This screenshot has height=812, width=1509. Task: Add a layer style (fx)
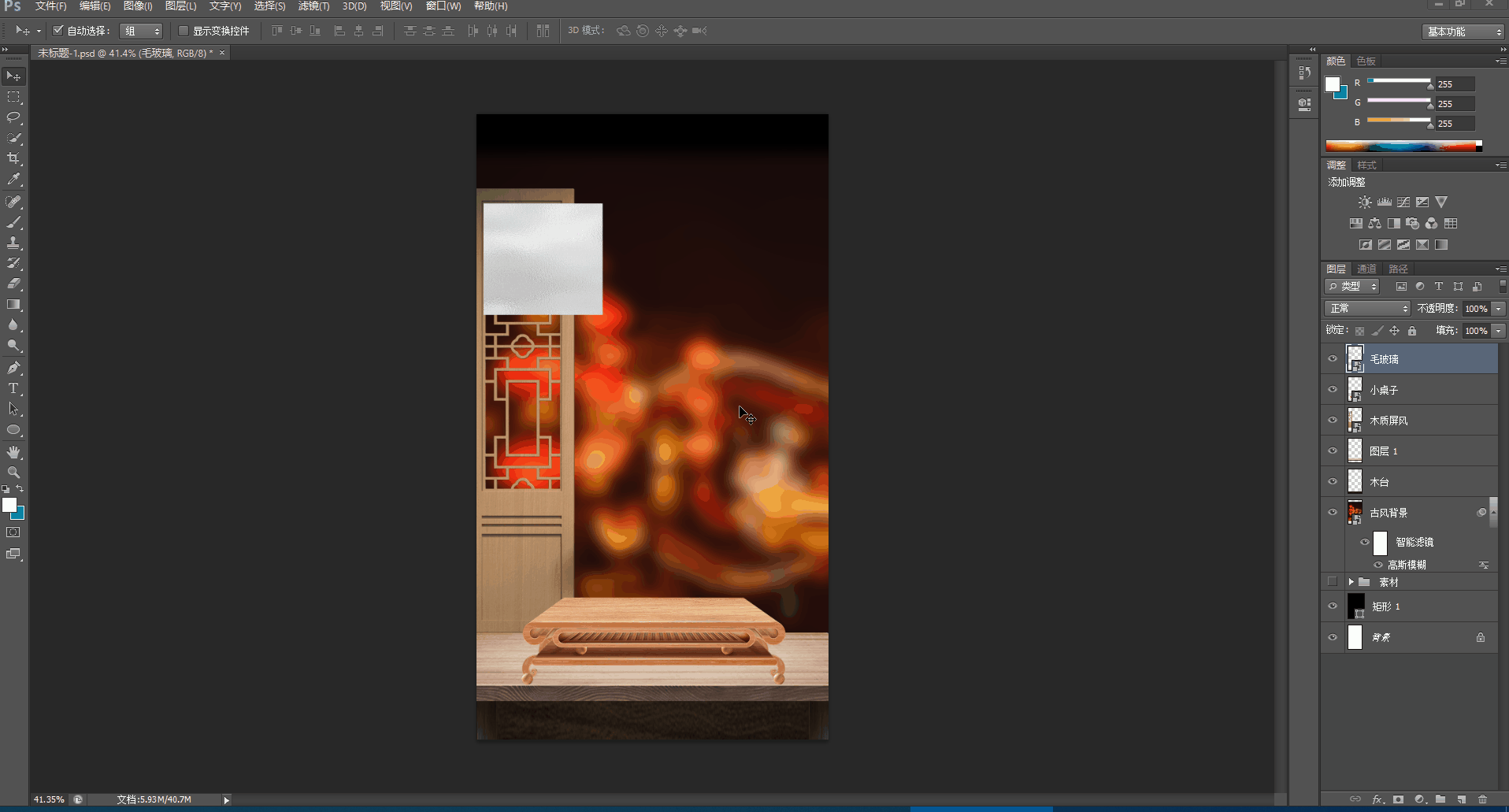pyautogui.click(x=1377, y=799)
